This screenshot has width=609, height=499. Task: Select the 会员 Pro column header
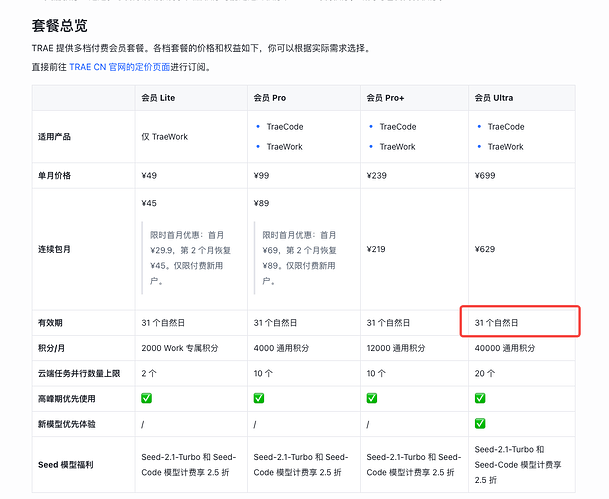pyautogui.click(x=270, y=98)
